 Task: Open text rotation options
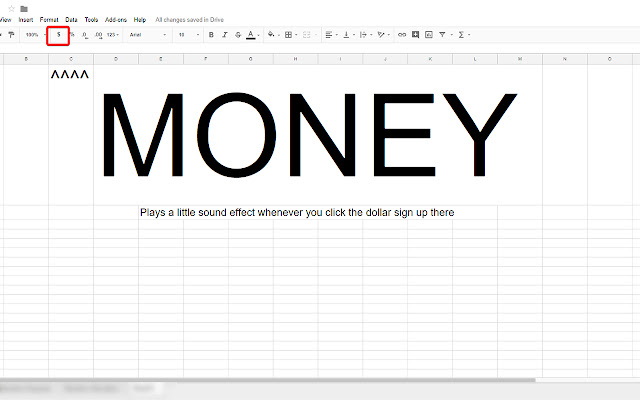[x=381, y=35]
